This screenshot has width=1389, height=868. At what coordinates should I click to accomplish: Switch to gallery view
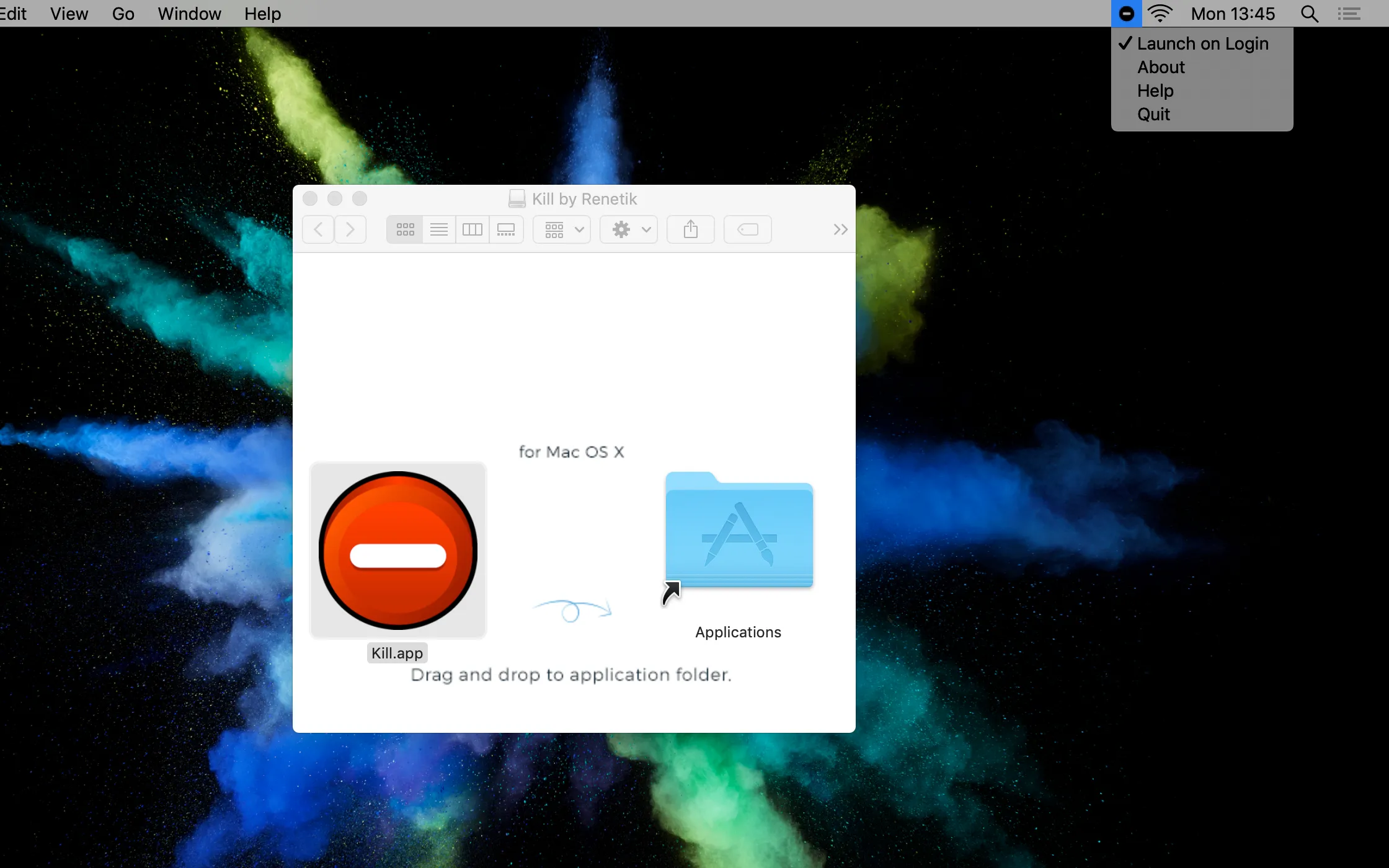coord(506,229)
